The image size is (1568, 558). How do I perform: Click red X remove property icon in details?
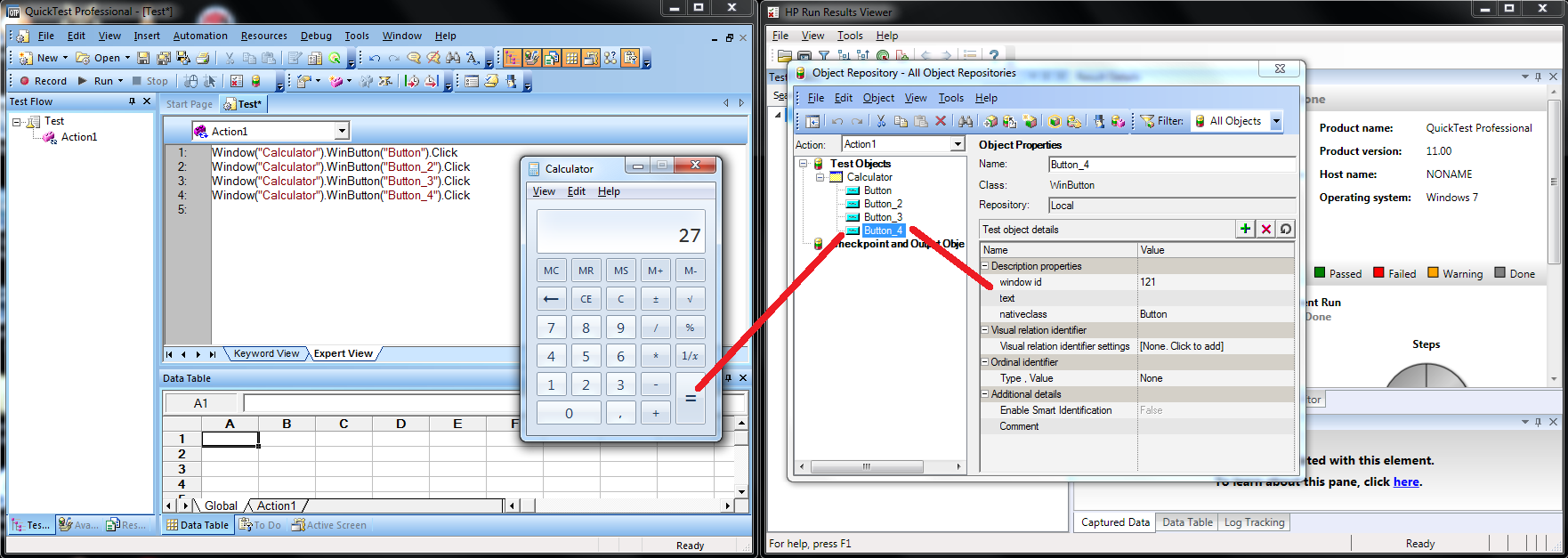[1265, 229]
